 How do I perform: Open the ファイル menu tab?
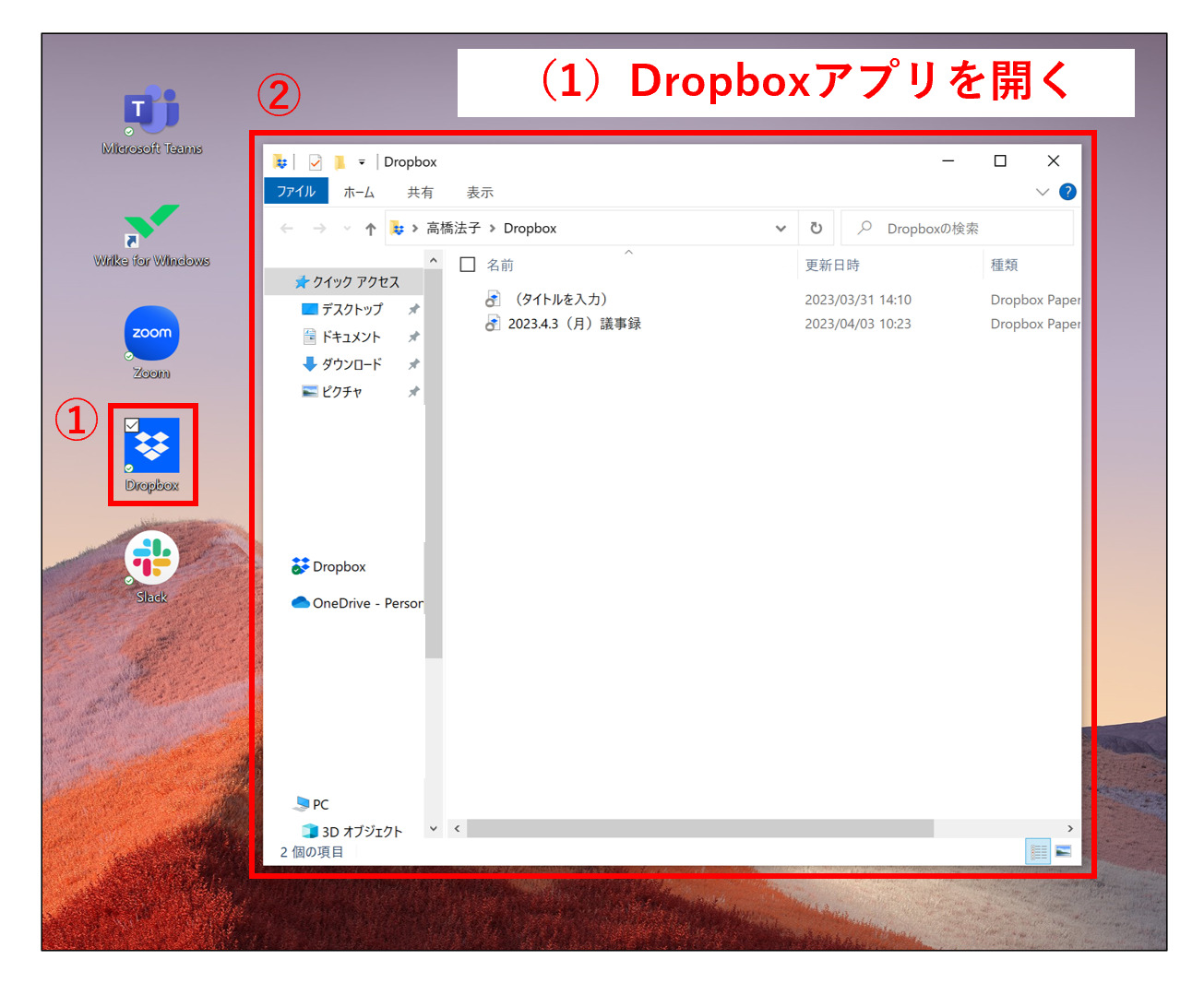[296, 191]
